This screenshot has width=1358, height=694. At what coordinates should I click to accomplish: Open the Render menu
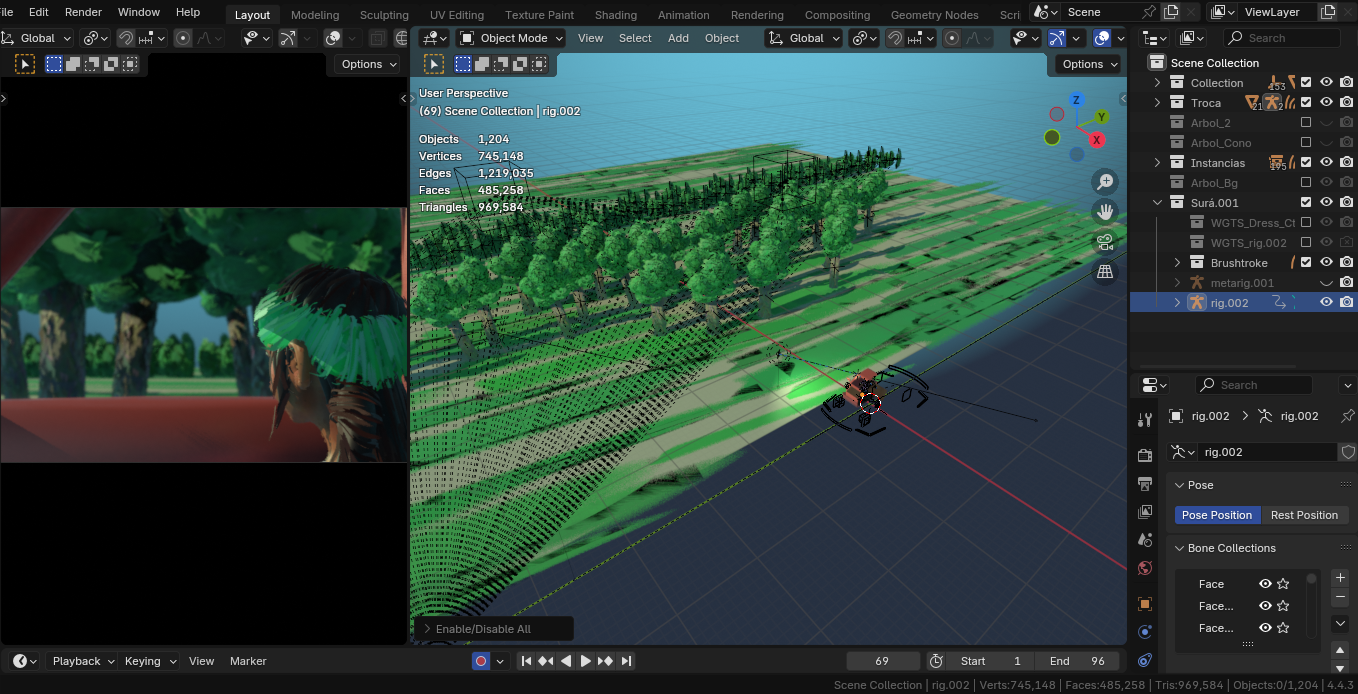pyautogui.click(x=83, y=12)
